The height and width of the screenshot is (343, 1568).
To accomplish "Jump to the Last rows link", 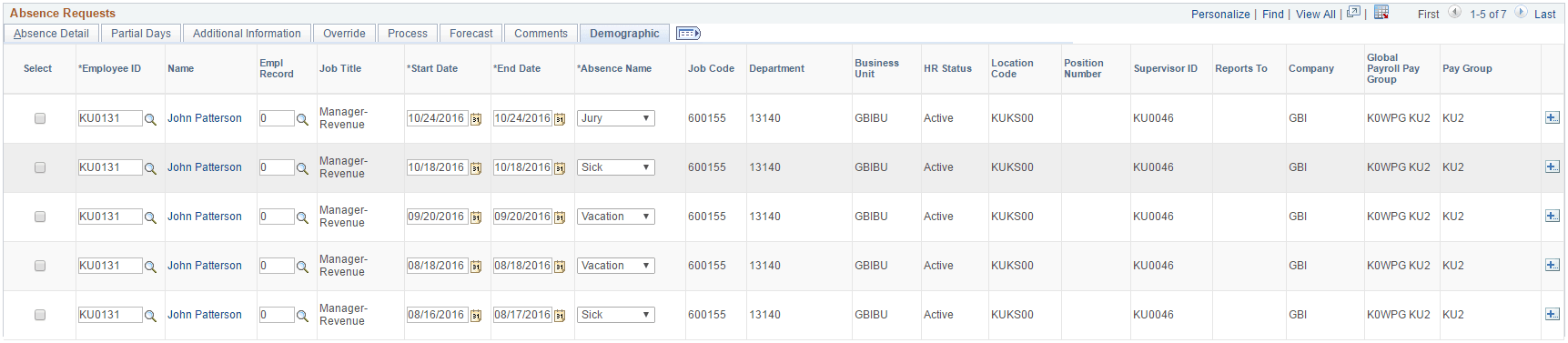I will point(1545,15).
